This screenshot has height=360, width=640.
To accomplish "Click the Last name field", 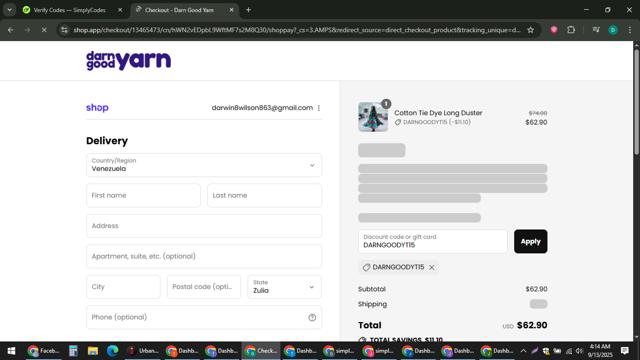I will pyautogui.click(x=264, y=196).
